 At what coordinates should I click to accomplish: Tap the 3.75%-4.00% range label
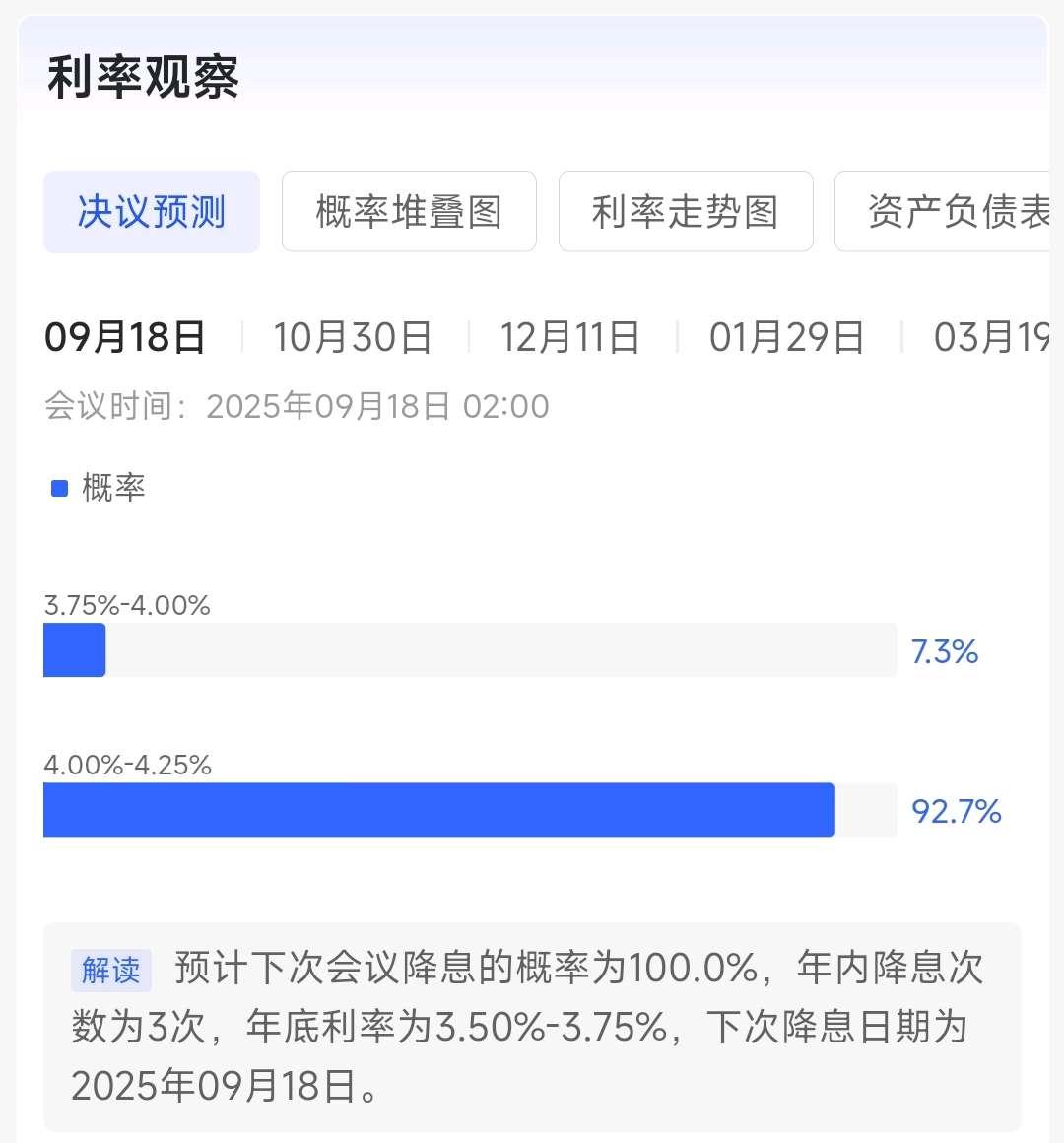click(127, 605)
